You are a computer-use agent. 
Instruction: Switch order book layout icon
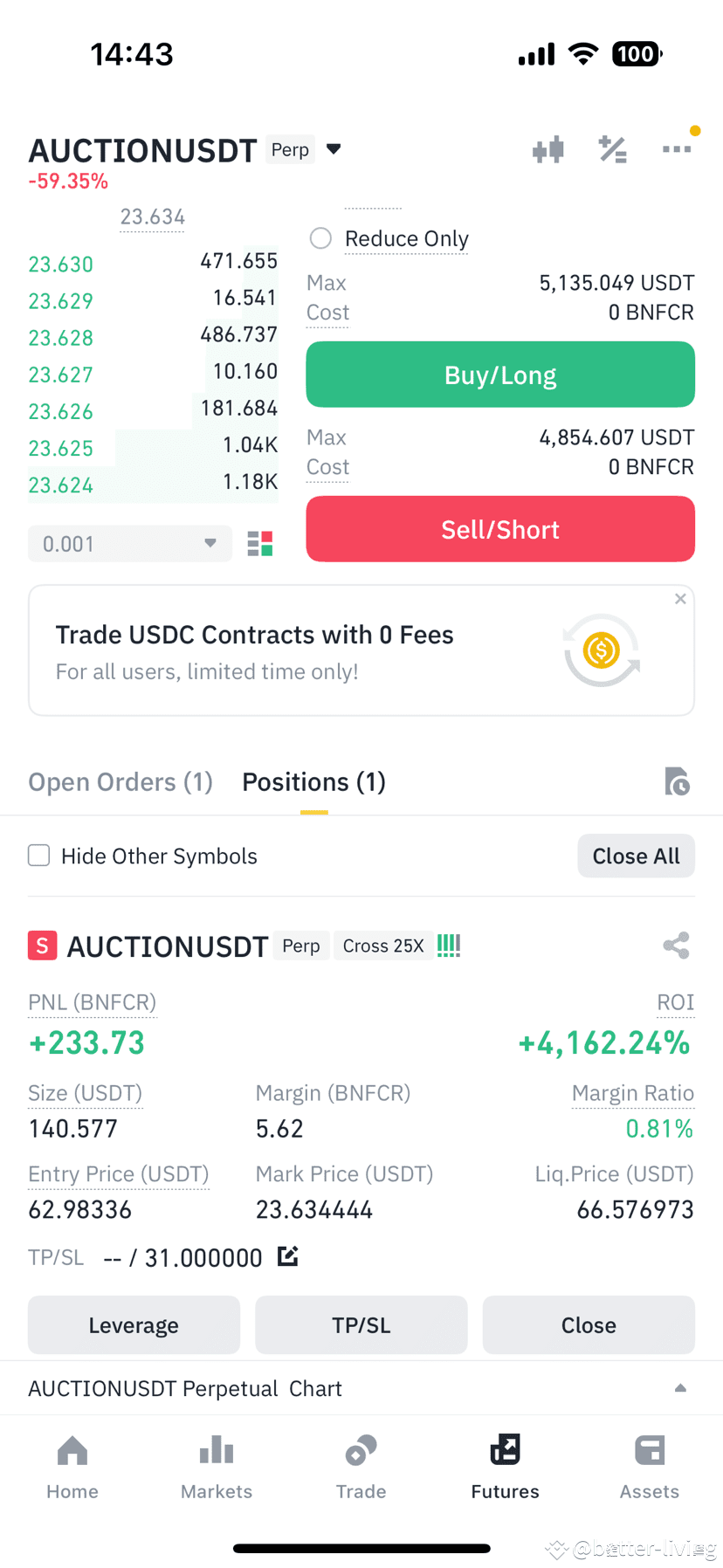pos(260,544)
